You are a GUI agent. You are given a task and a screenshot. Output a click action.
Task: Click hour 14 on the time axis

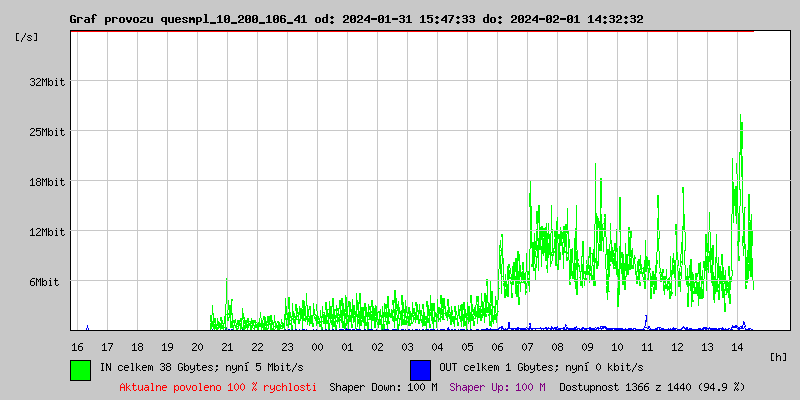[737, 346]
